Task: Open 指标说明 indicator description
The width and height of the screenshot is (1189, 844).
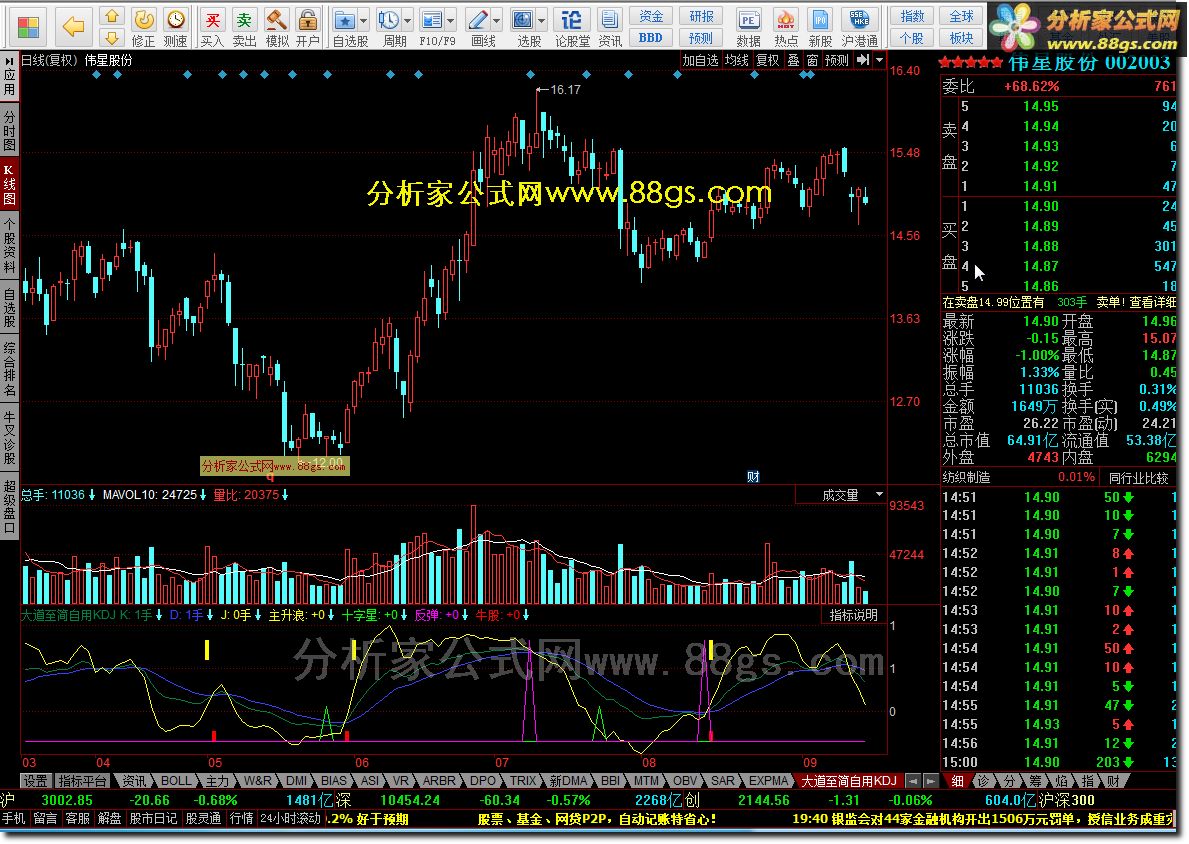Action: [x=854, y=615]
